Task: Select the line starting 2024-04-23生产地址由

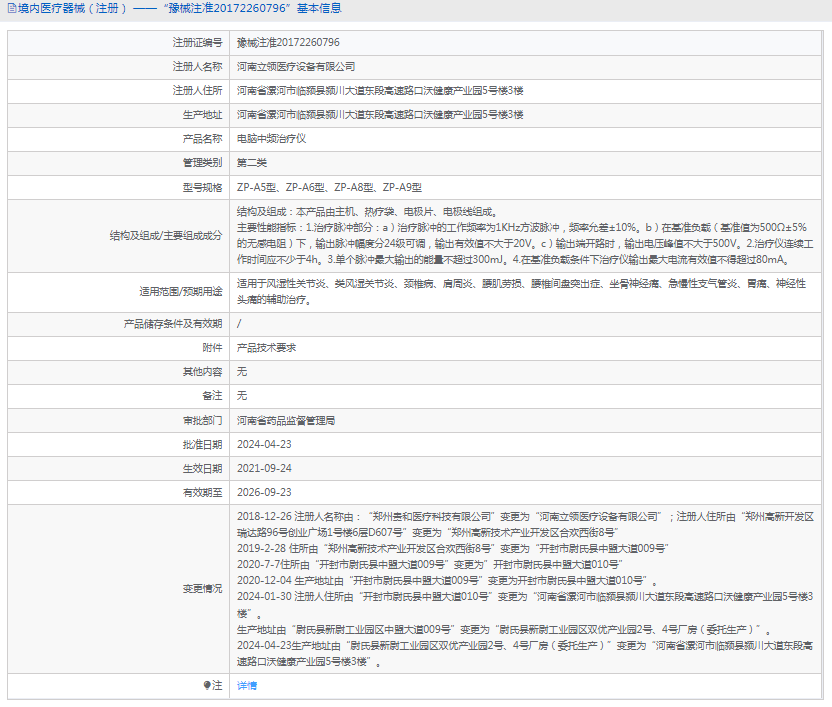Action: (525, 653)
